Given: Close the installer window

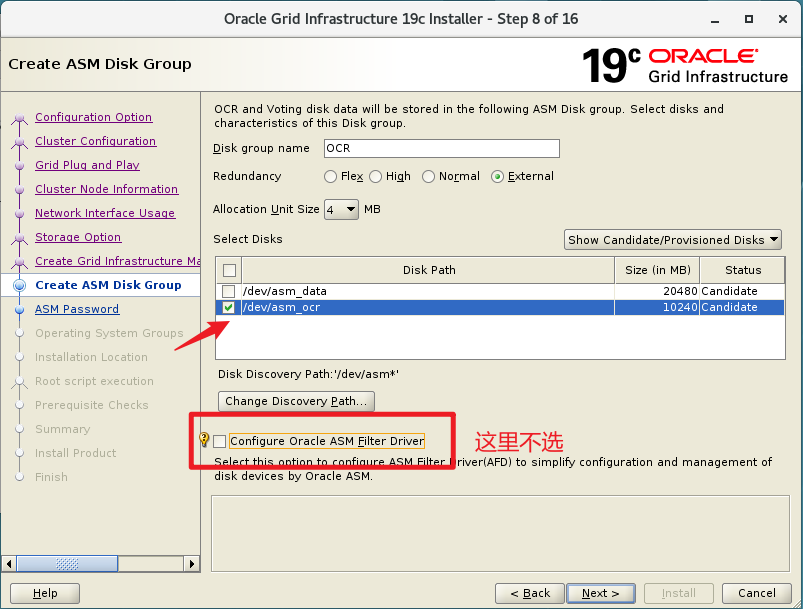Looking at the screenshot, I should [783, 19].
